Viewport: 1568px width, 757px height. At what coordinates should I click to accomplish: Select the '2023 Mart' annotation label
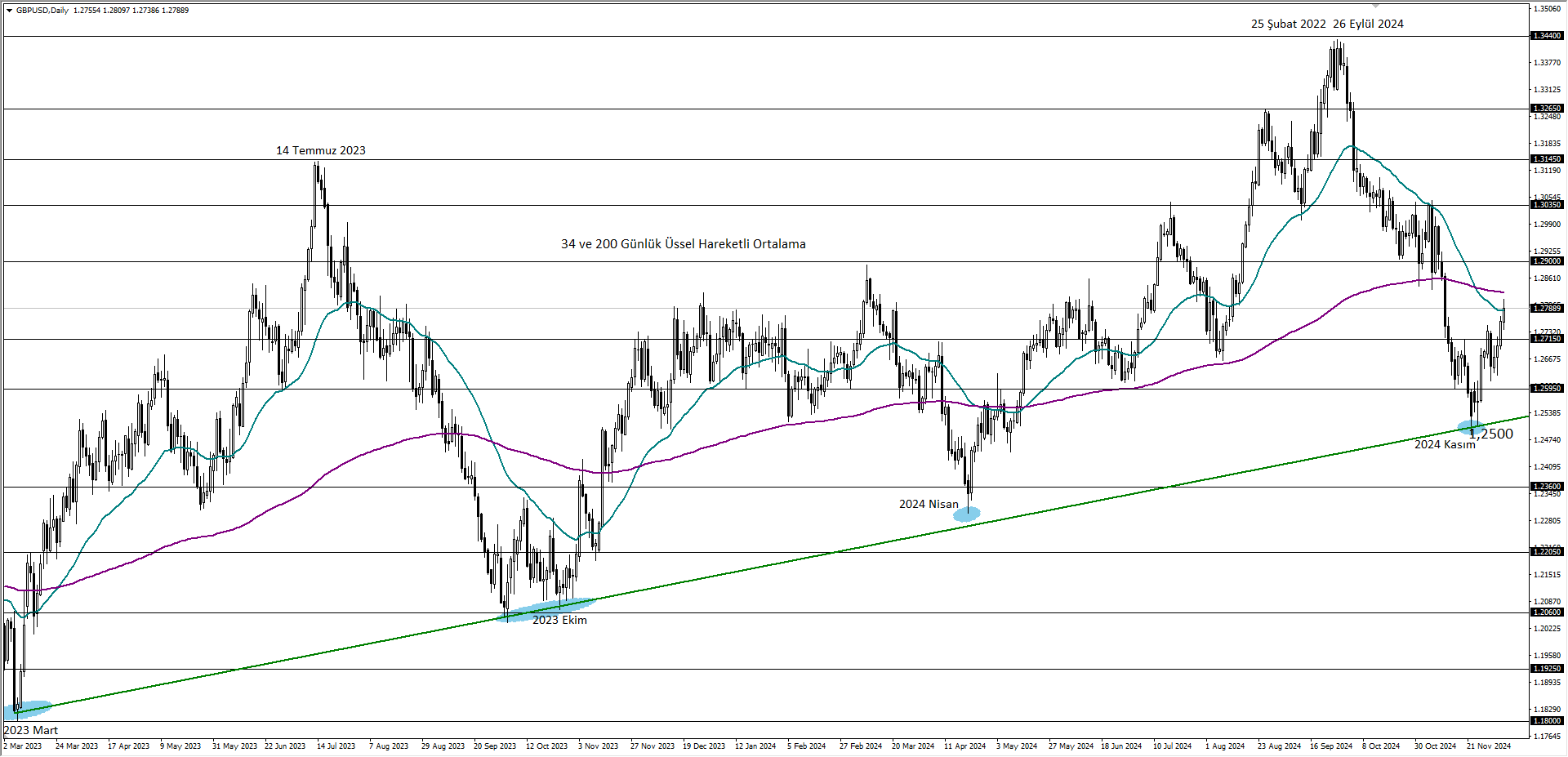click(30, 730)
